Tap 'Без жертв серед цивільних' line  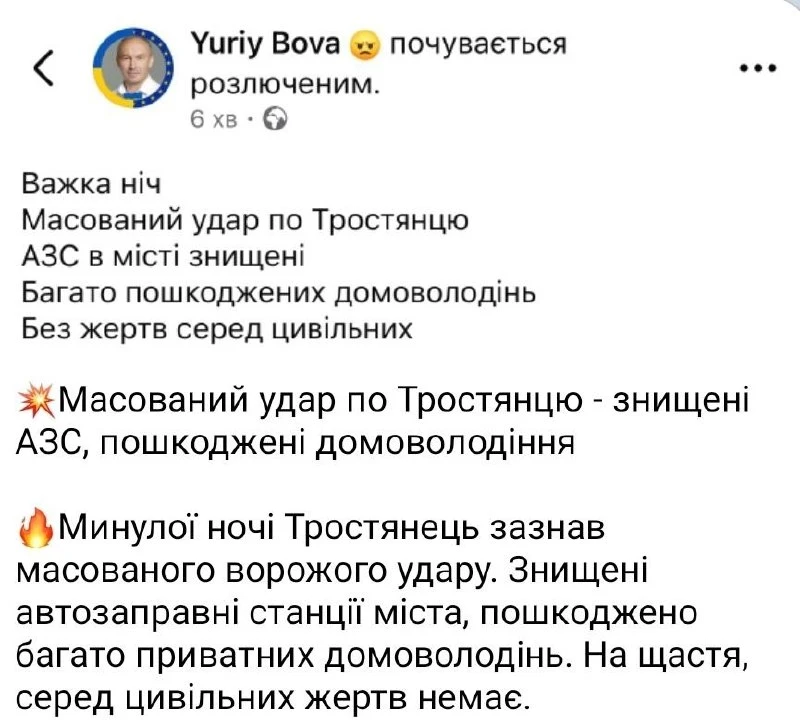click(x=216, y=329)
